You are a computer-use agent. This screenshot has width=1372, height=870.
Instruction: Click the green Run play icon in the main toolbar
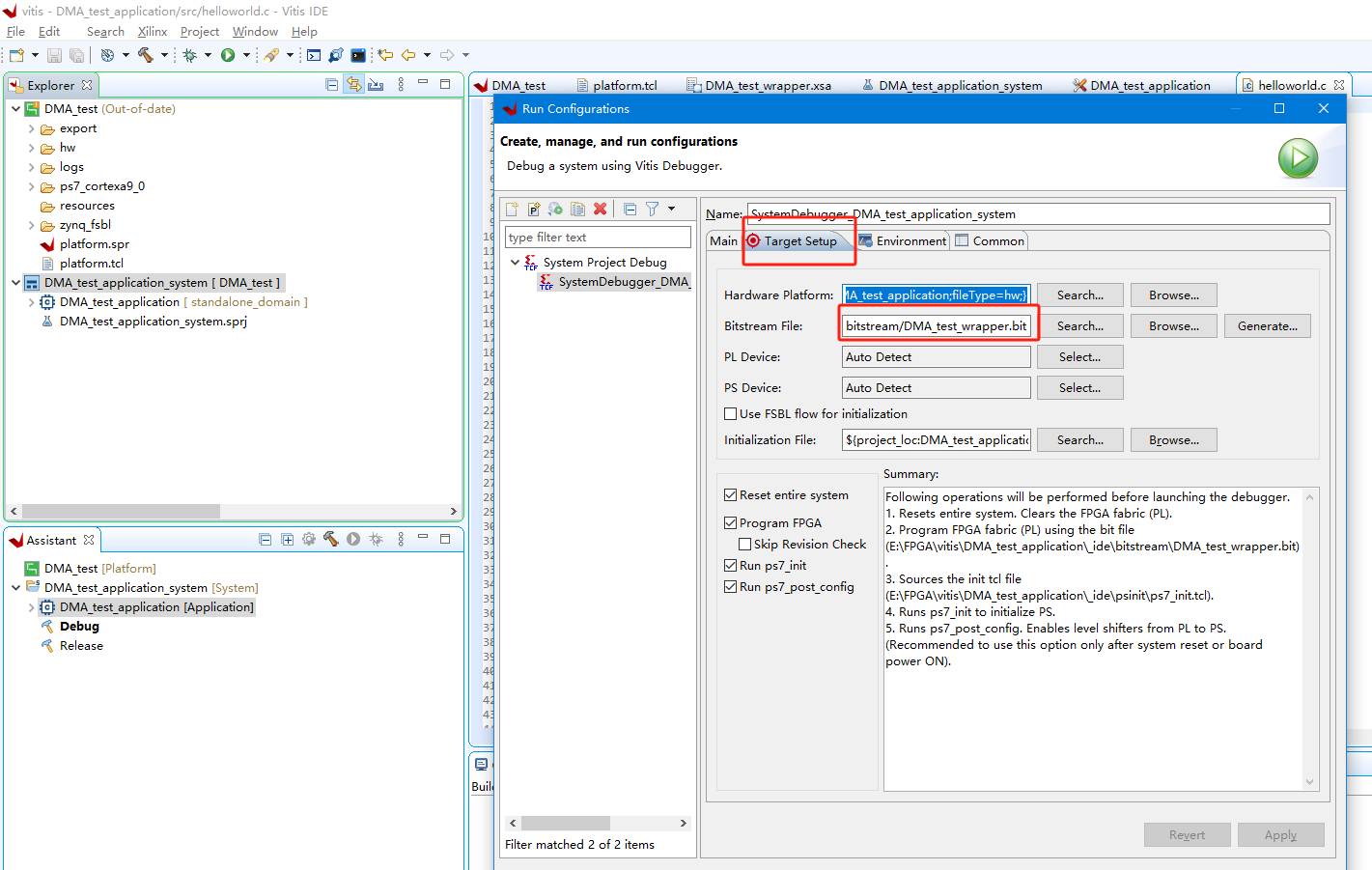[228, 55]
